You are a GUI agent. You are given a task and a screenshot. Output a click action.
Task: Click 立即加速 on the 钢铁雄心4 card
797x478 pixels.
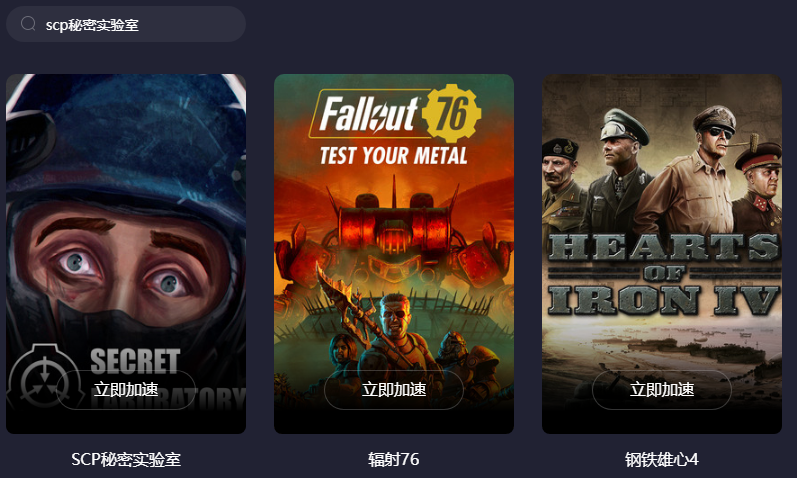point(662,390)
